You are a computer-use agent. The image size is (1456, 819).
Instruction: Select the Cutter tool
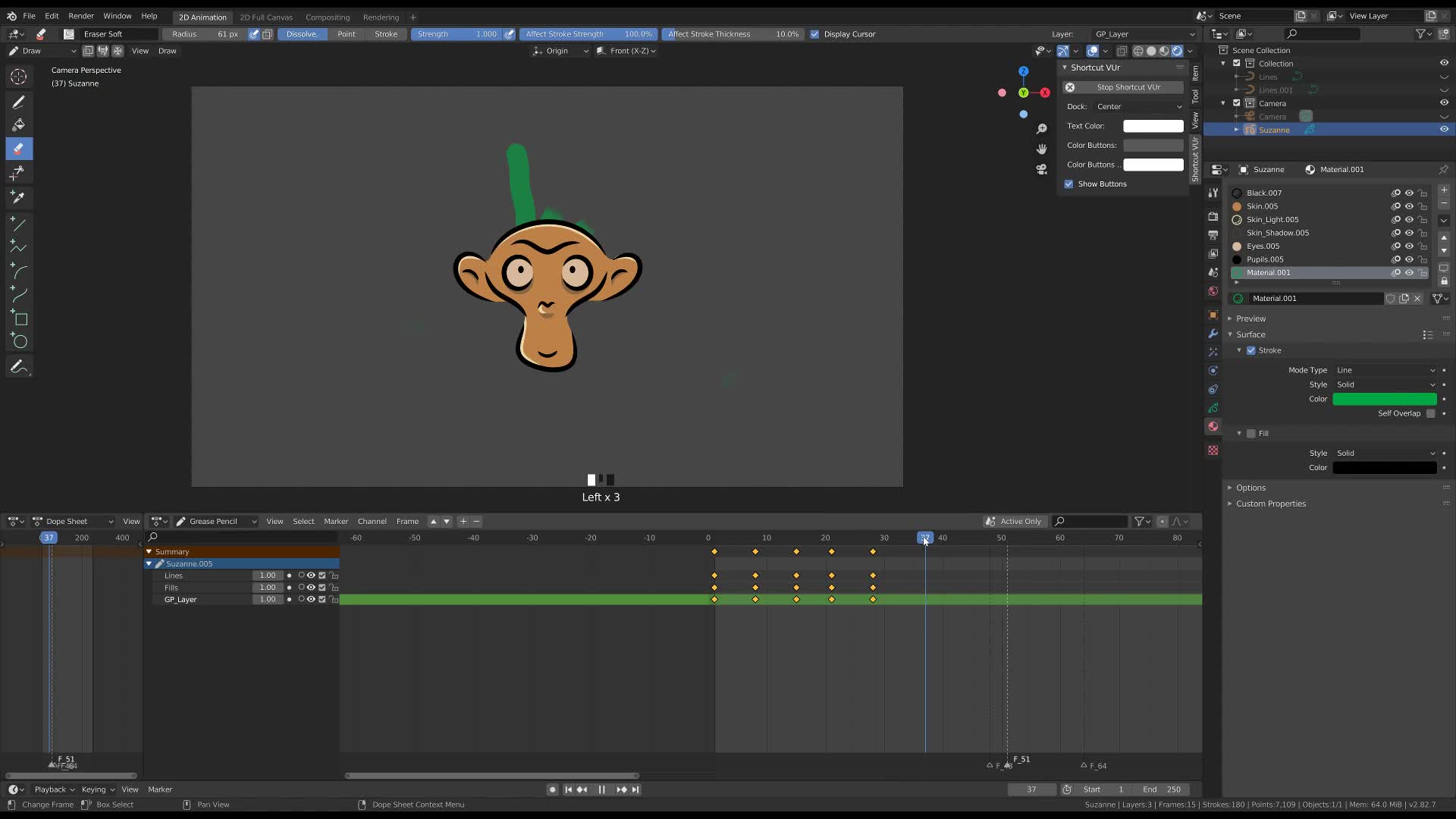[x=19, y=173]
